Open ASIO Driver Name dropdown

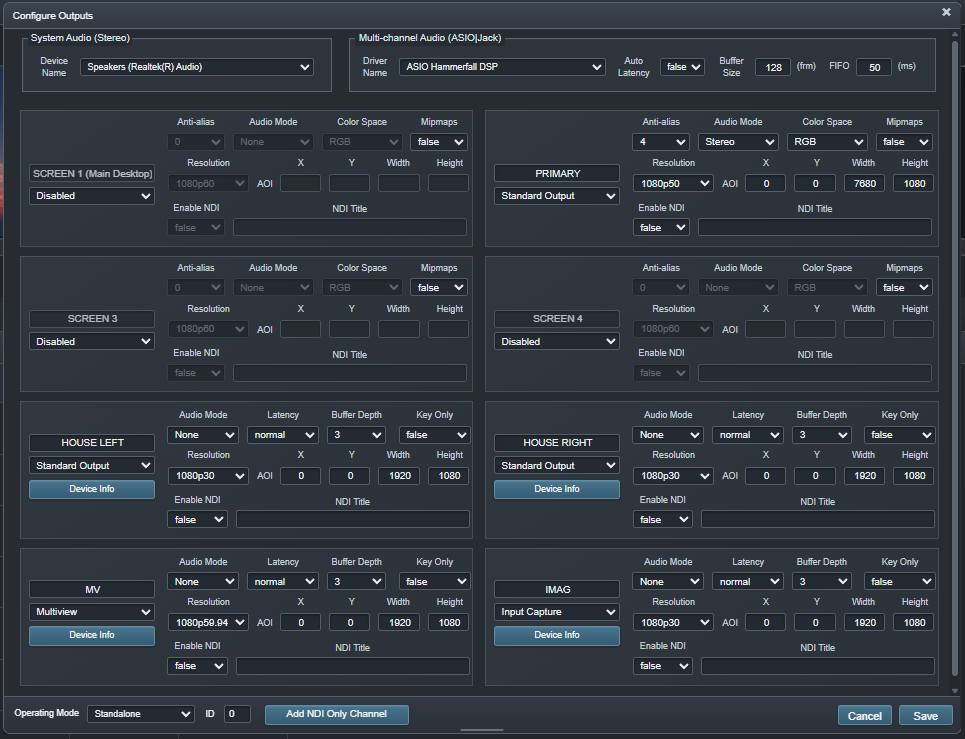coord(502,66)
